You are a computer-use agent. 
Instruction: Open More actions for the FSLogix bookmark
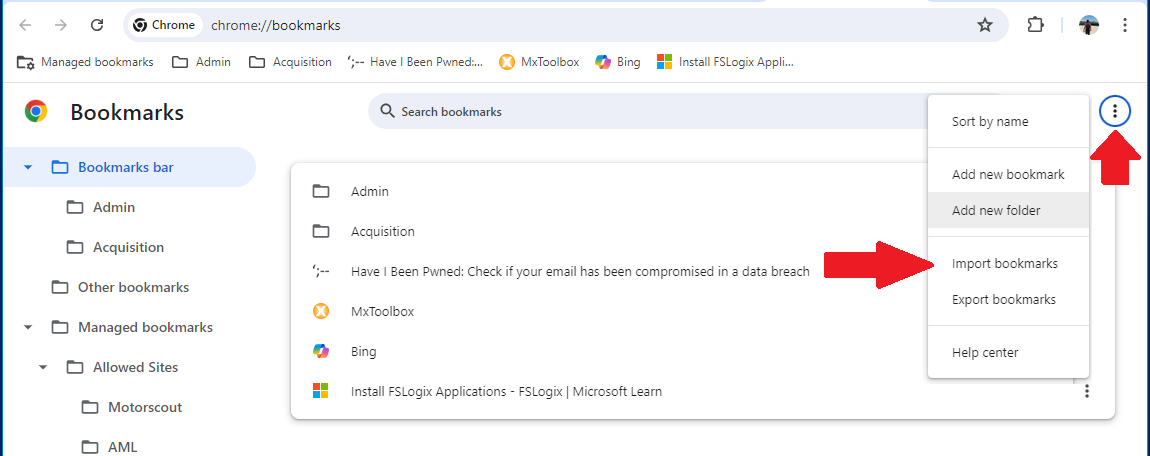coord(1087,391)
